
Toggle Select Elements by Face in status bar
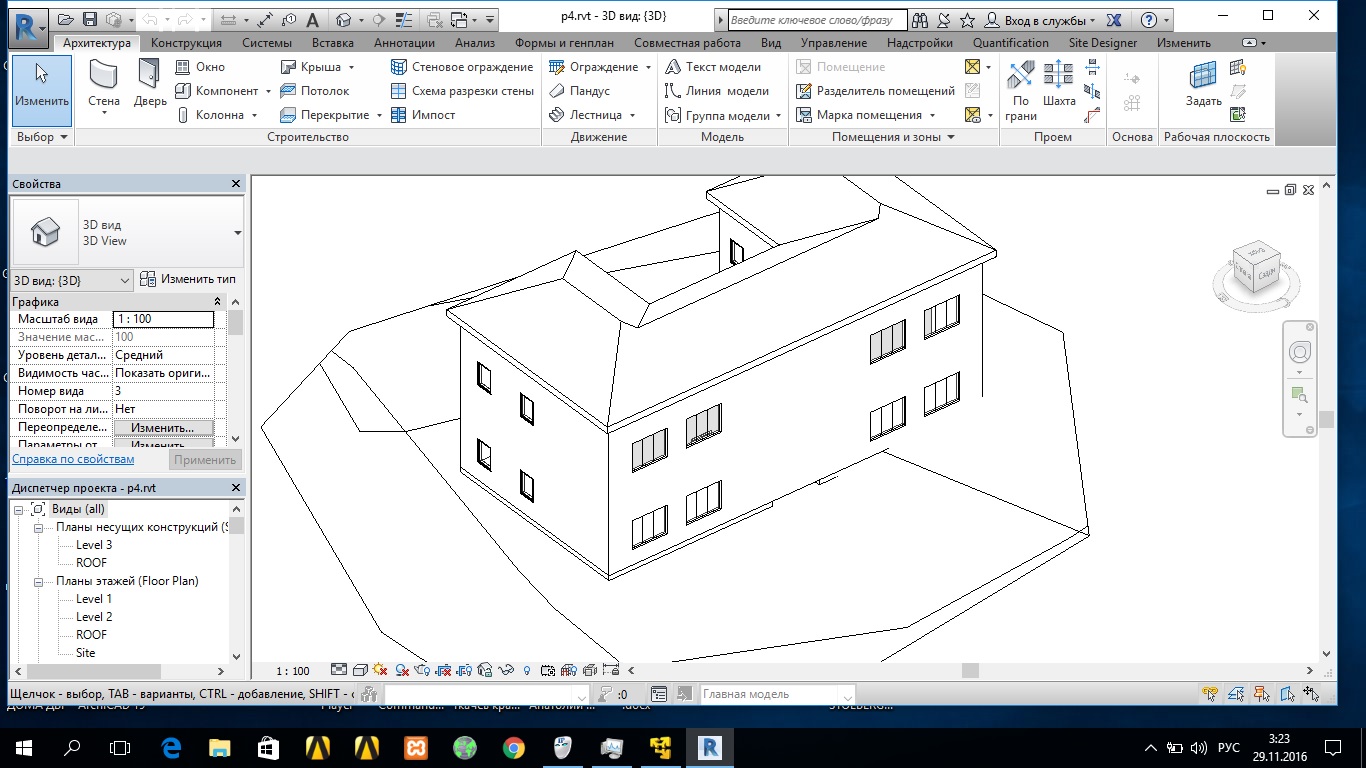1286,694
